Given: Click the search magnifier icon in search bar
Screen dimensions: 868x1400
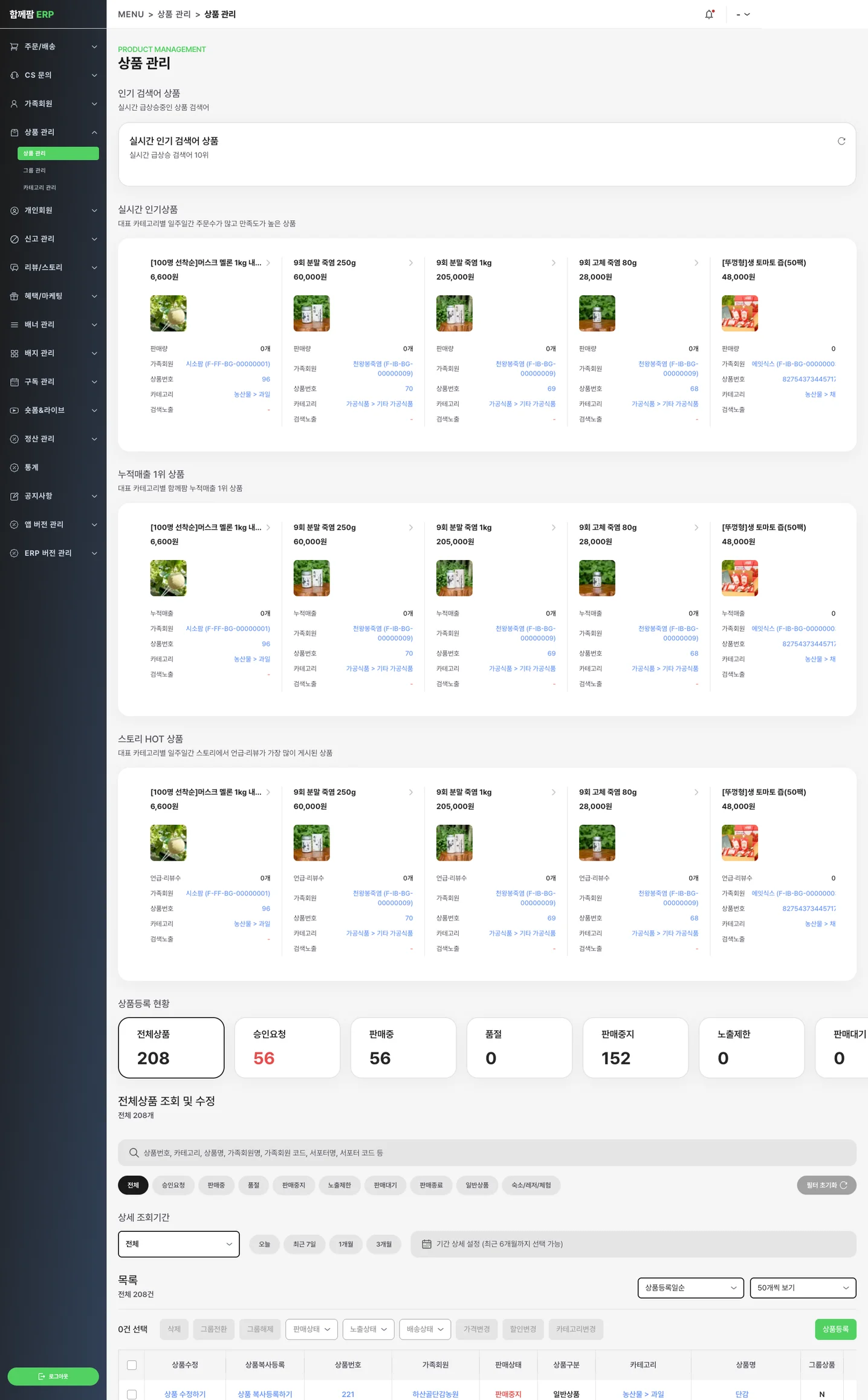Looking at the screenshot, I should tap(134, 1153).
